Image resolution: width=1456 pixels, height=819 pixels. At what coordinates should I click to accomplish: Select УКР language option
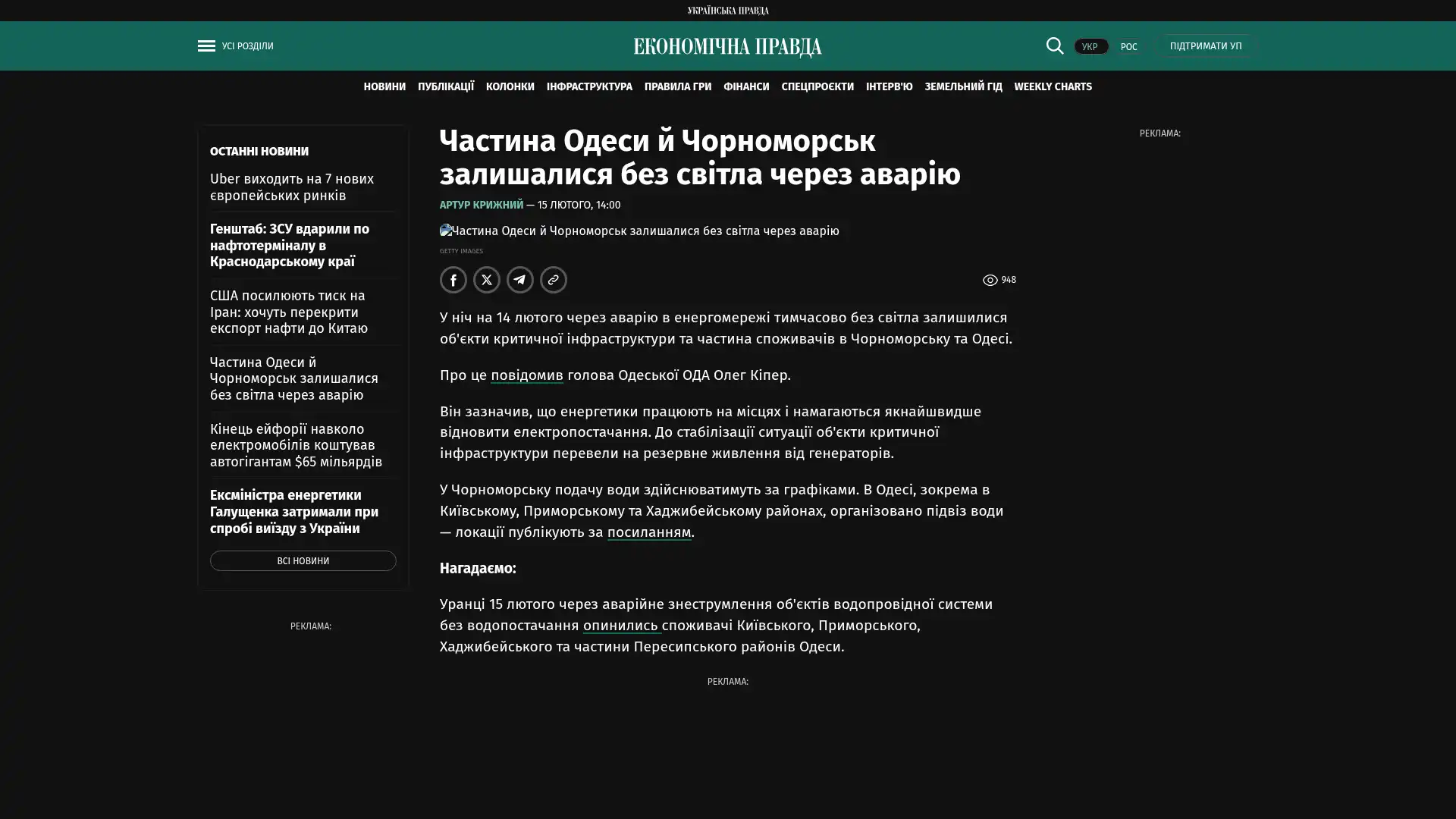point(1090,46)
